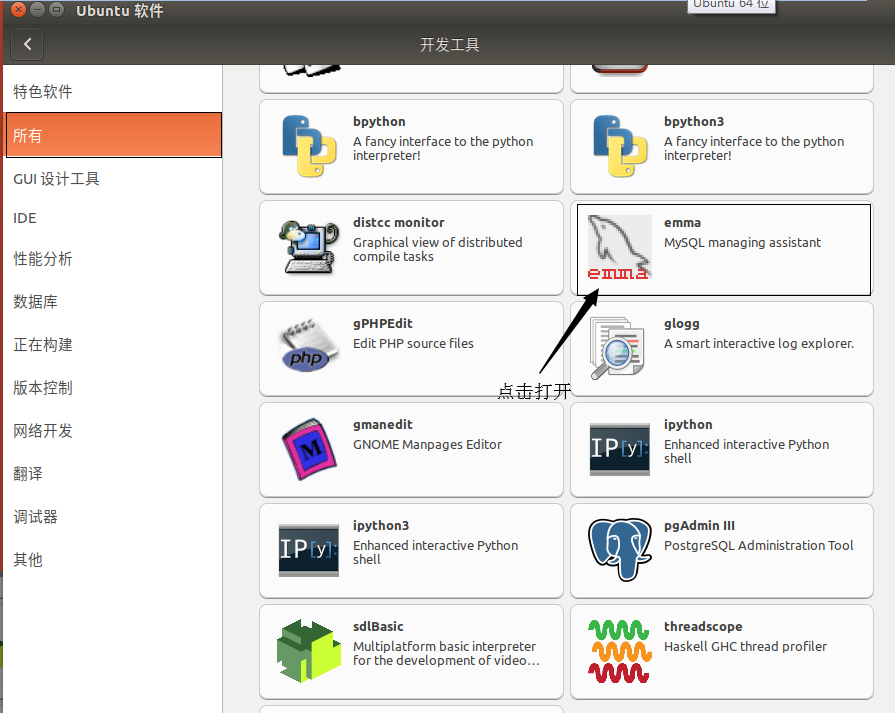Click the ipython3 title text

coord(381,526)
